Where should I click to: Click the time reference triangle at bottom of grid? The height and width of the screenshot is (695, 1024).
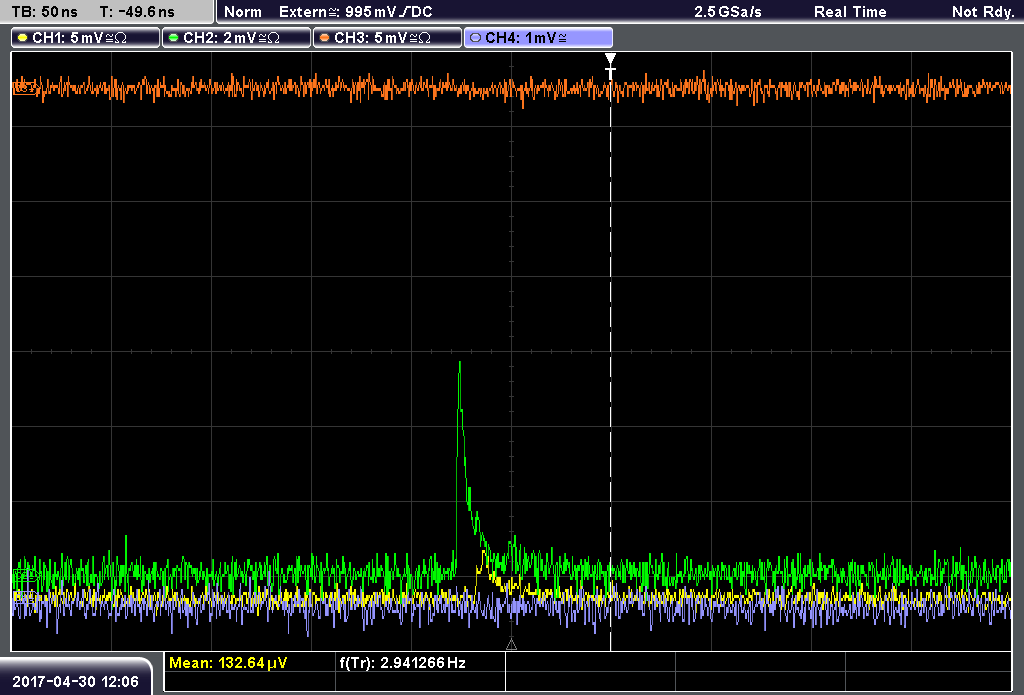click(x=511, y=645)
